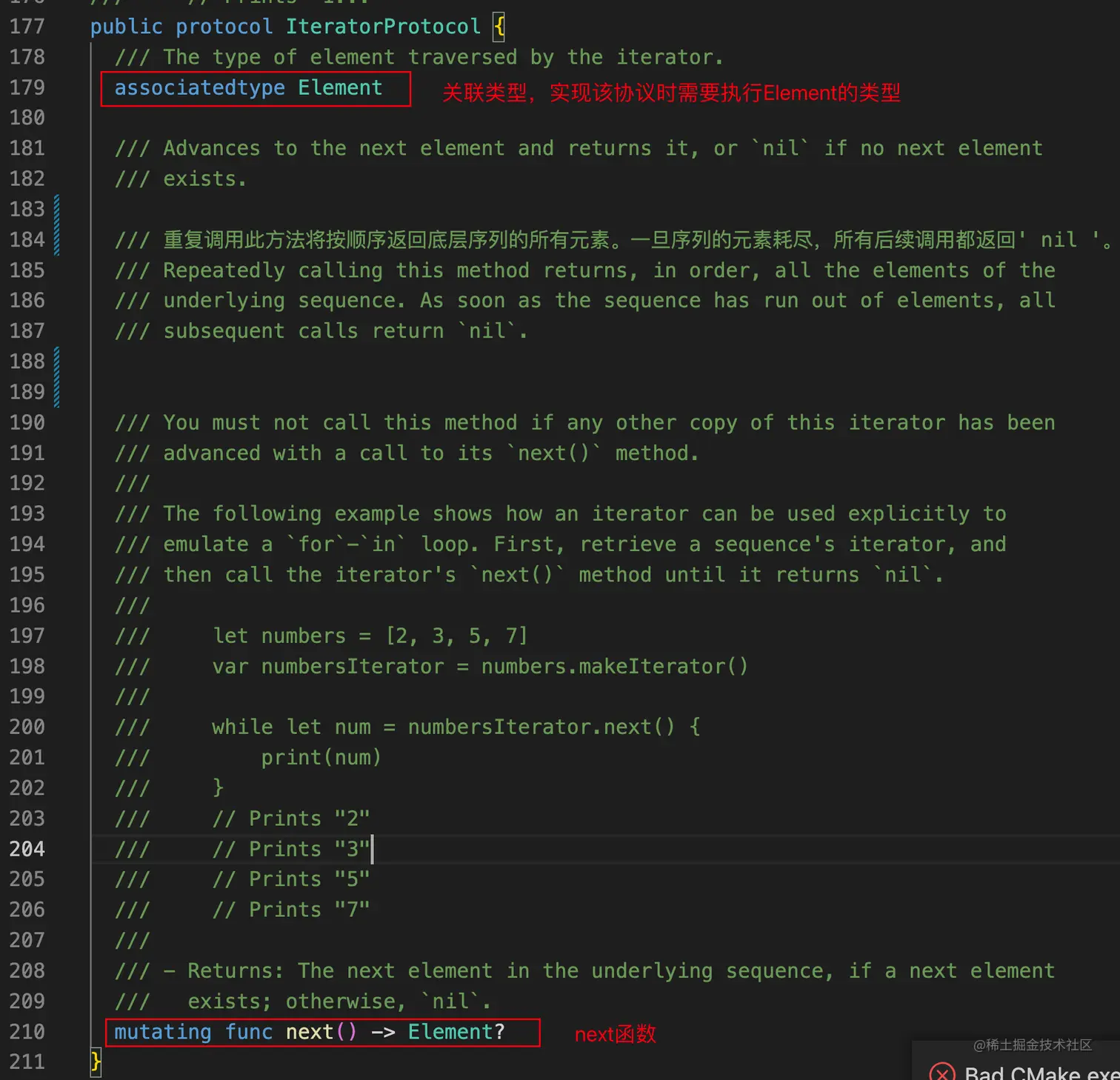Click the "mutating" keyword on line 210
Viewport: 1120px width, 1080px height.
(x=163, y=1032)
